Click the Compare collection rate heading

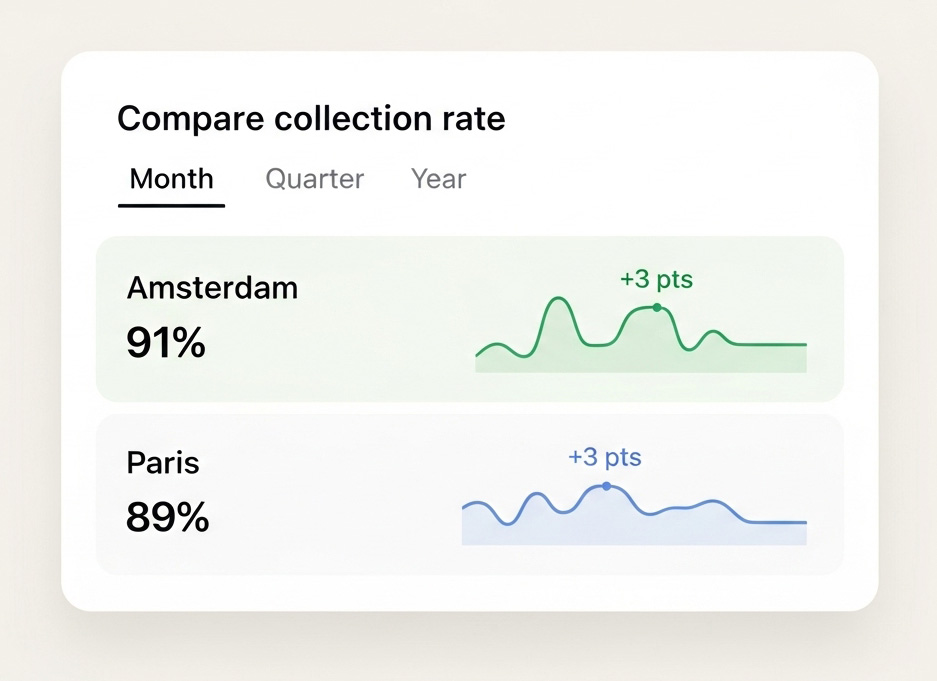[x=311, y=118]
